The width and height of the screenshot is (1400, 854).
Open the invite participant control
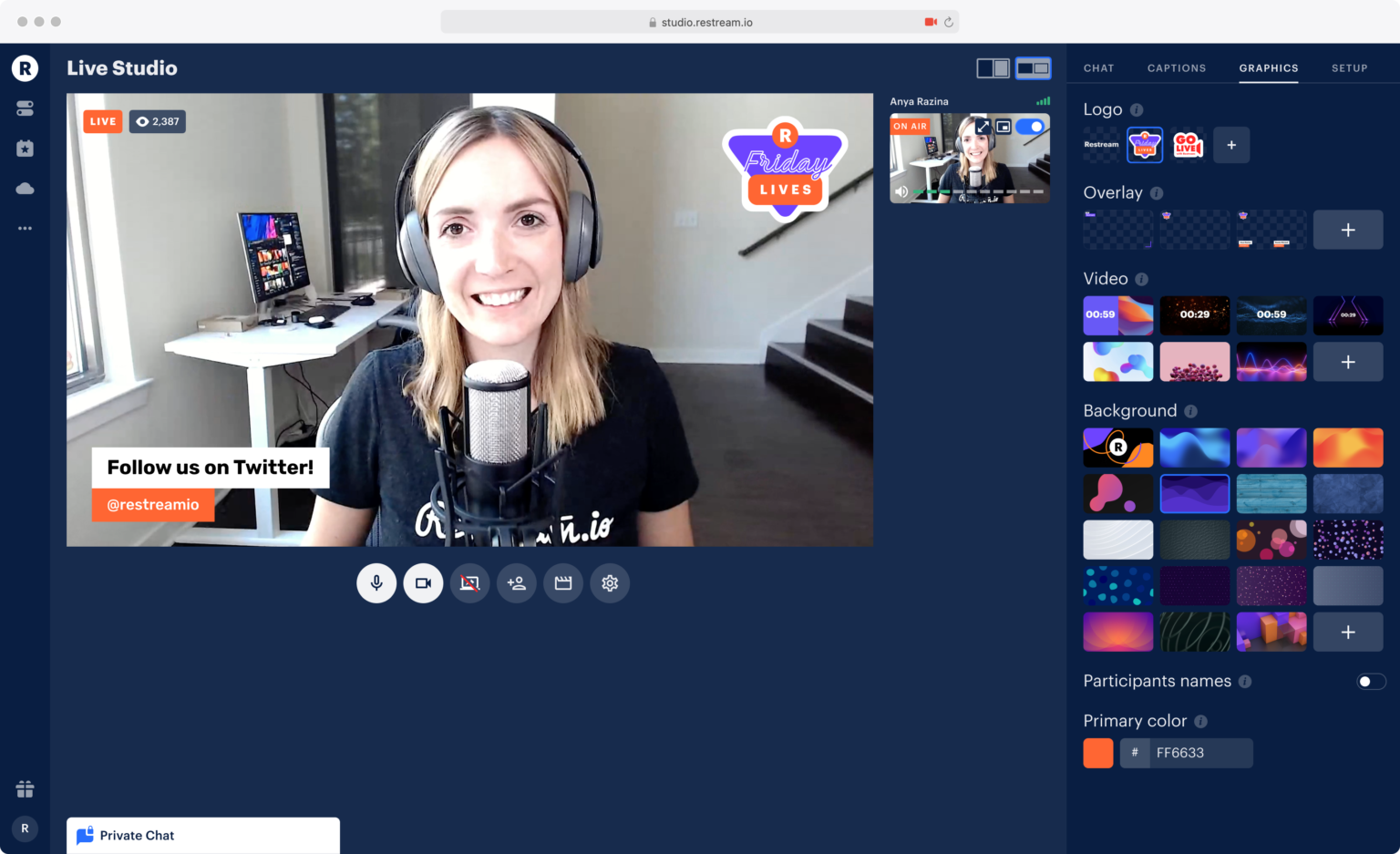[x=516, y=583]
